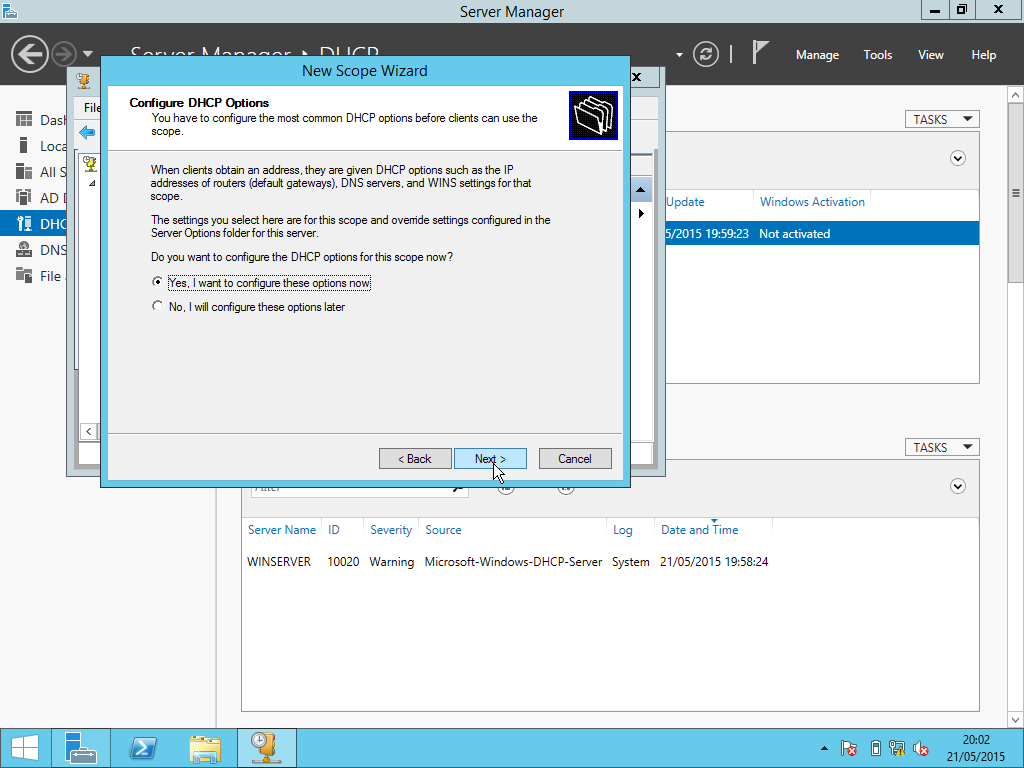Sort events by Server Name column
This screenshot has height=768, width=1024.
281,530
